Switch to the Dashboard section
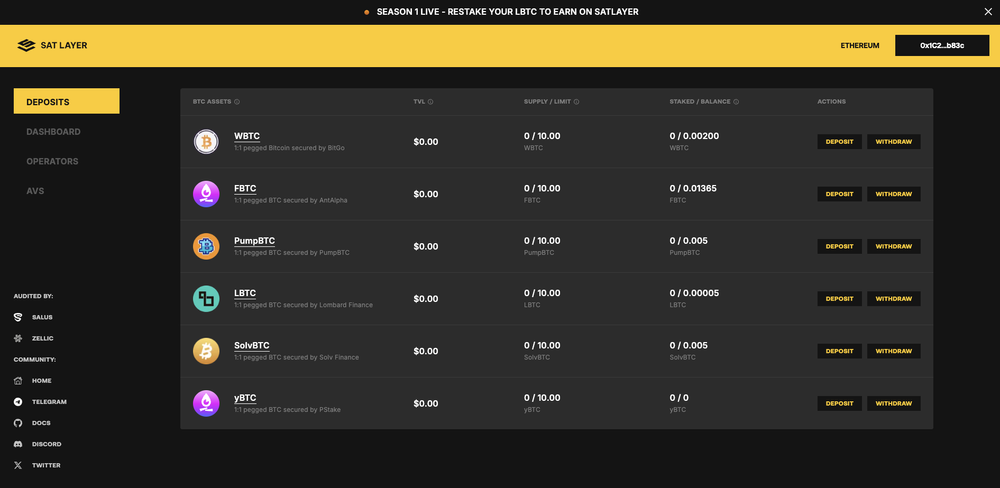 53,132
